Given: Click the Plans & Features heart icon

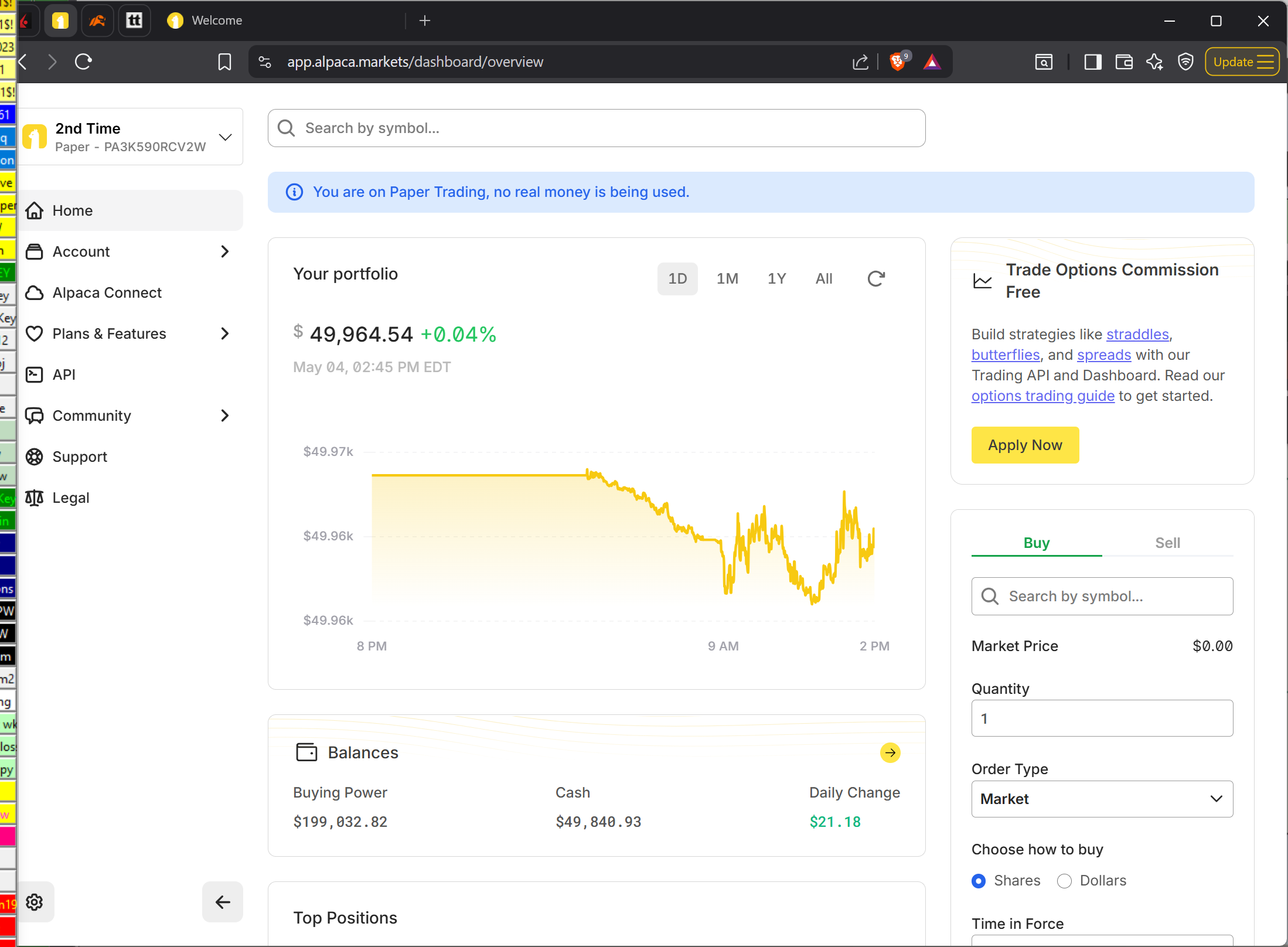Looking at the screenshot, I should coord(35,333).
